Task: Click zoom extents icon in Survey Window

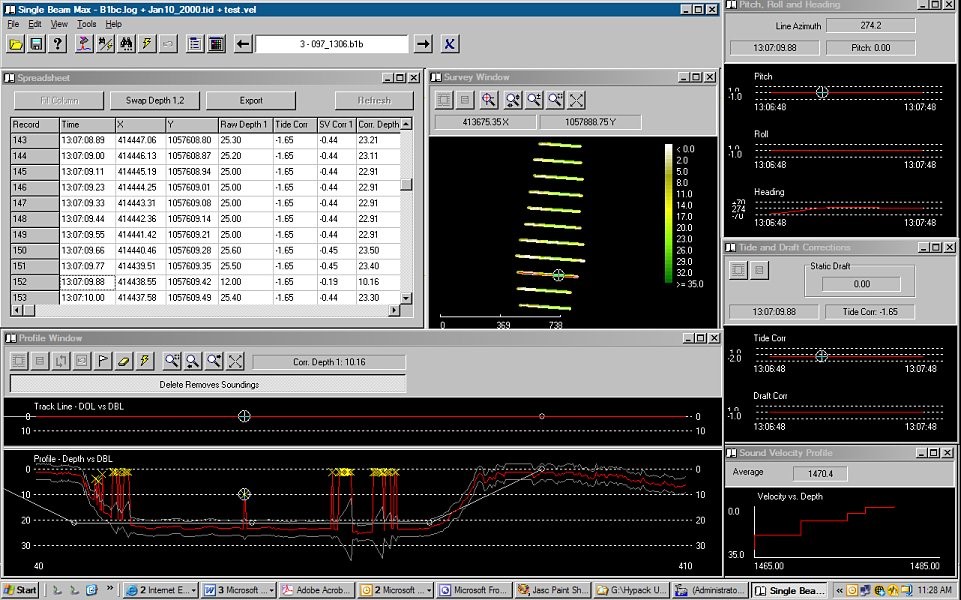Action: coord(576,100)
